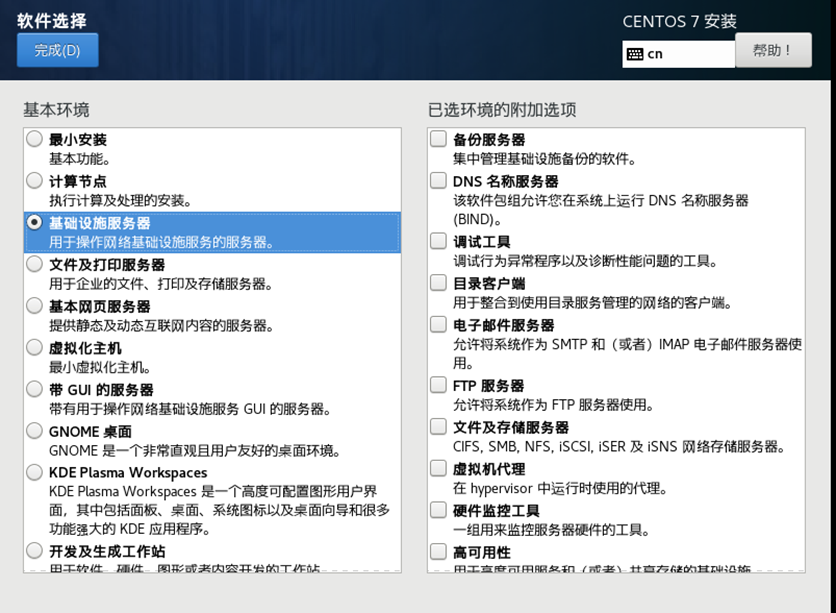Image resolution: width=836 pixels, height=613 pixels.
Task: Click the 基本环境 section heading
Action: click(x=57, y=110)
